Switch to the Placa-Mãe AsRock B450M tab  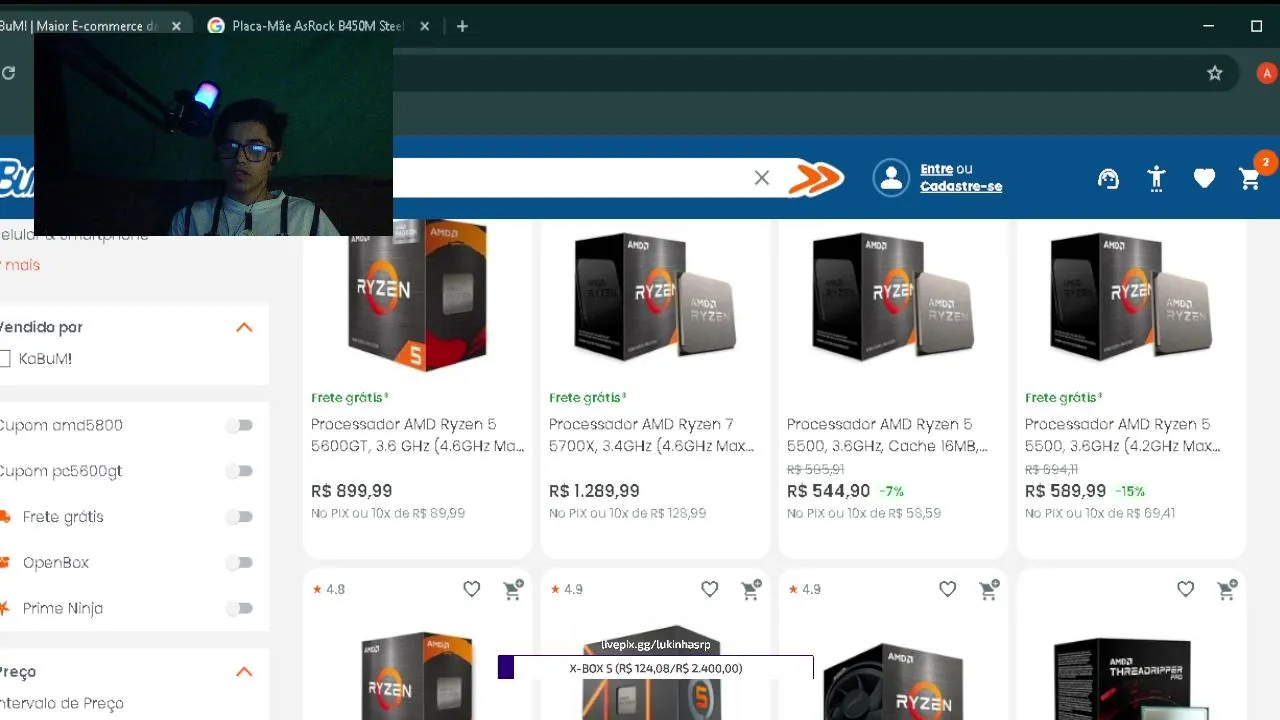pyautogui.click(x=318, y=26)
